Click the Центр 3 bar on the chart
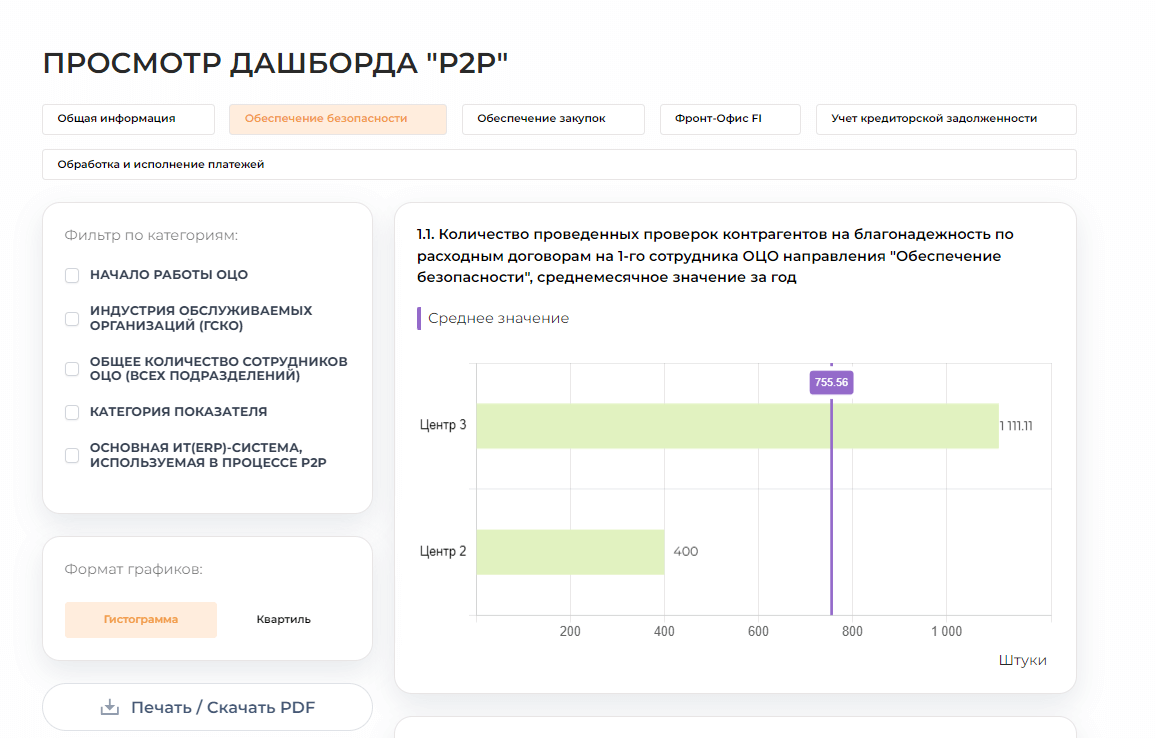This screenshot has width=1156, height=738. coord(735,424)
